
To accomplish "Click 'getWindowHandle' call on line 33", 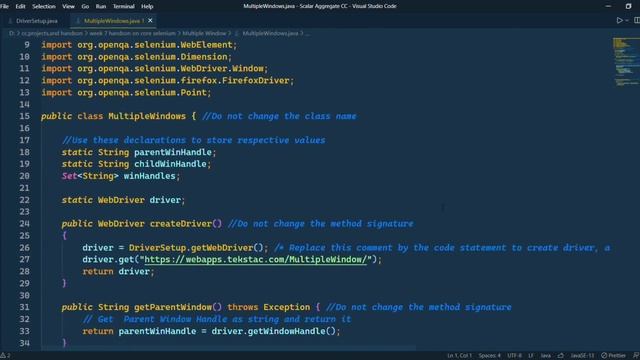I will pos(287,331).
